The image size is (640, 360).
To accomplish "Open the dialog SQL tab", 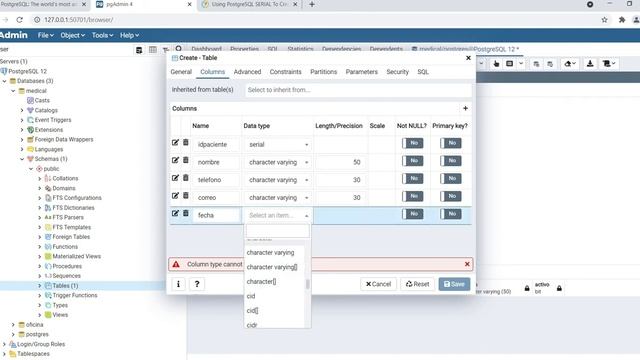I will 423,72.
